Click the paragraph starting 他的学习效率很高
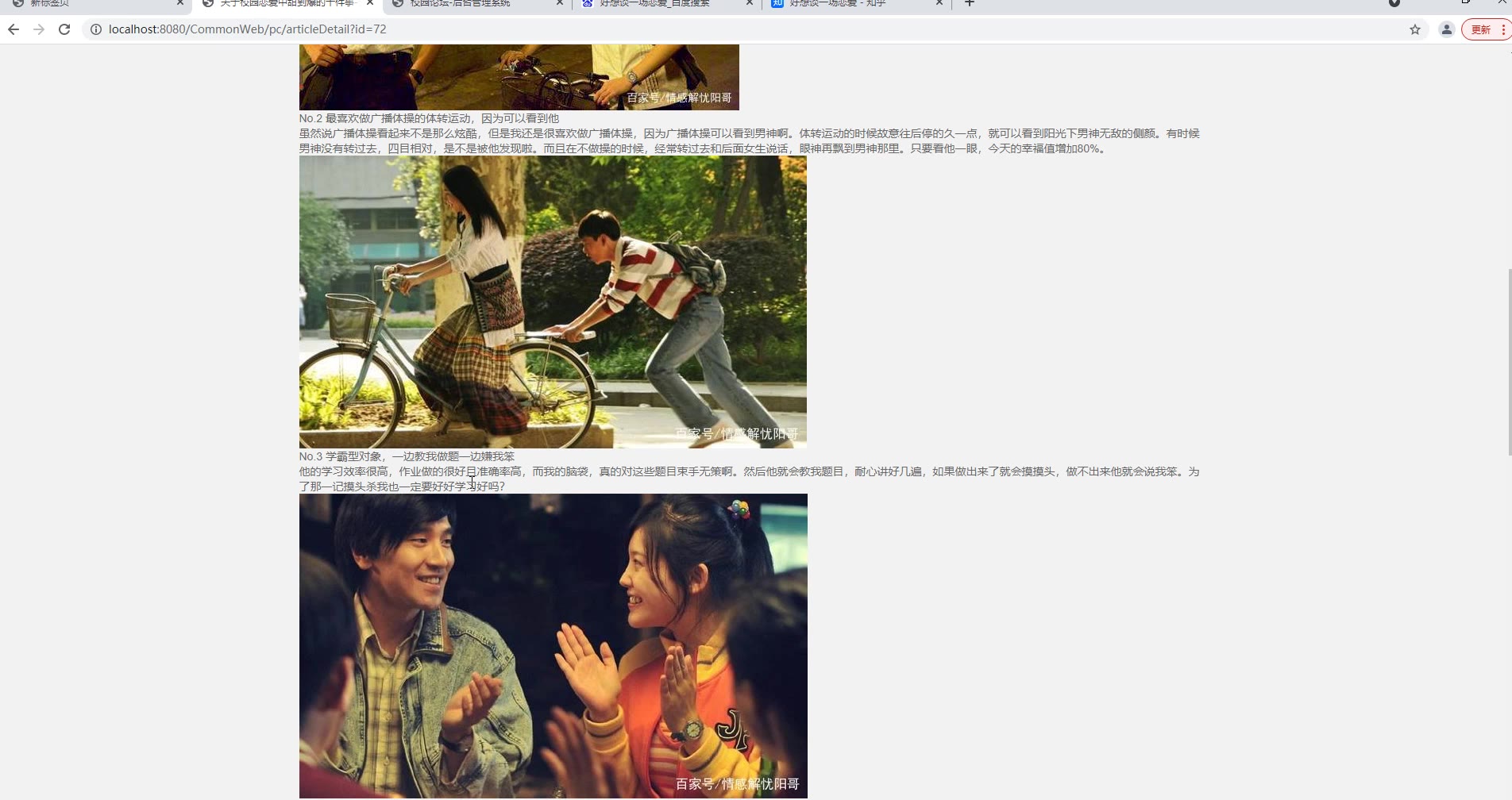1512x800 pixels. (x=749, y=479)
